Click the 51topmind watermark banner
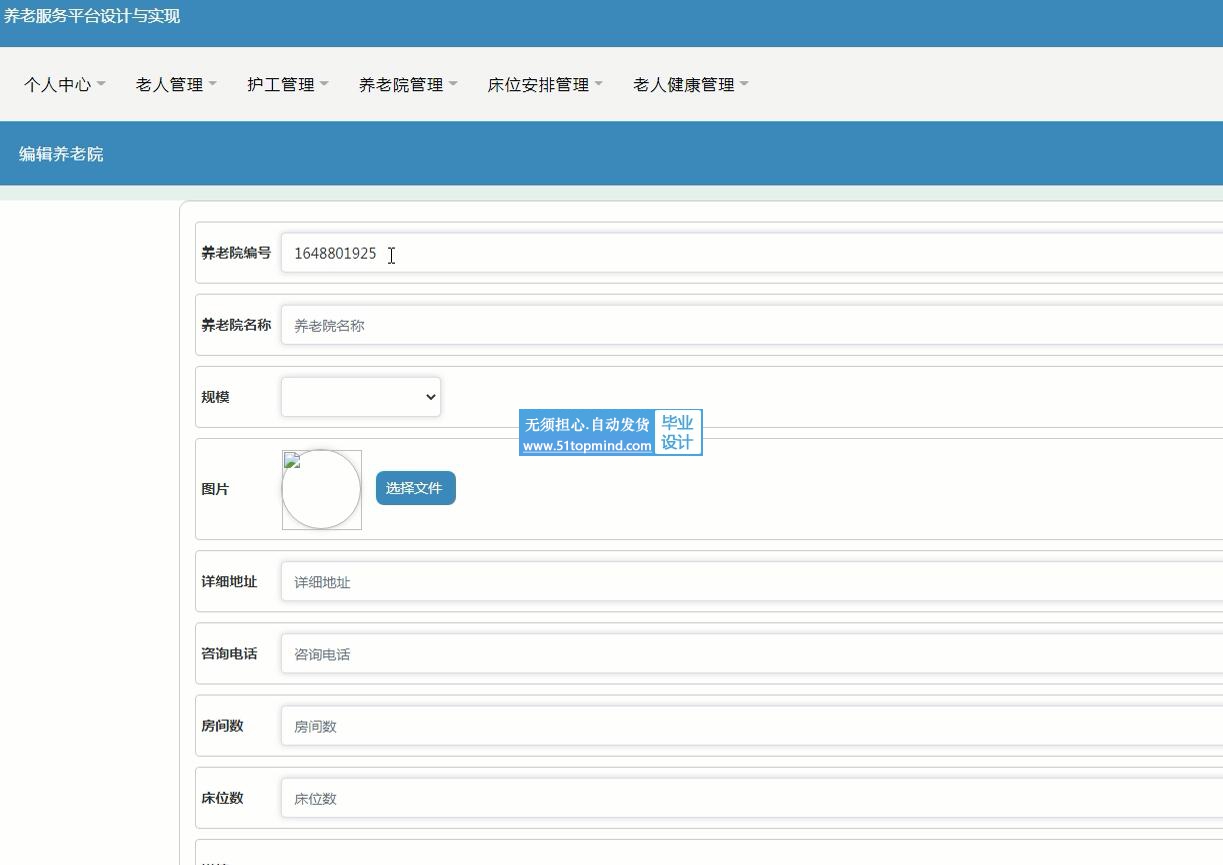 (x=610, y=433)
